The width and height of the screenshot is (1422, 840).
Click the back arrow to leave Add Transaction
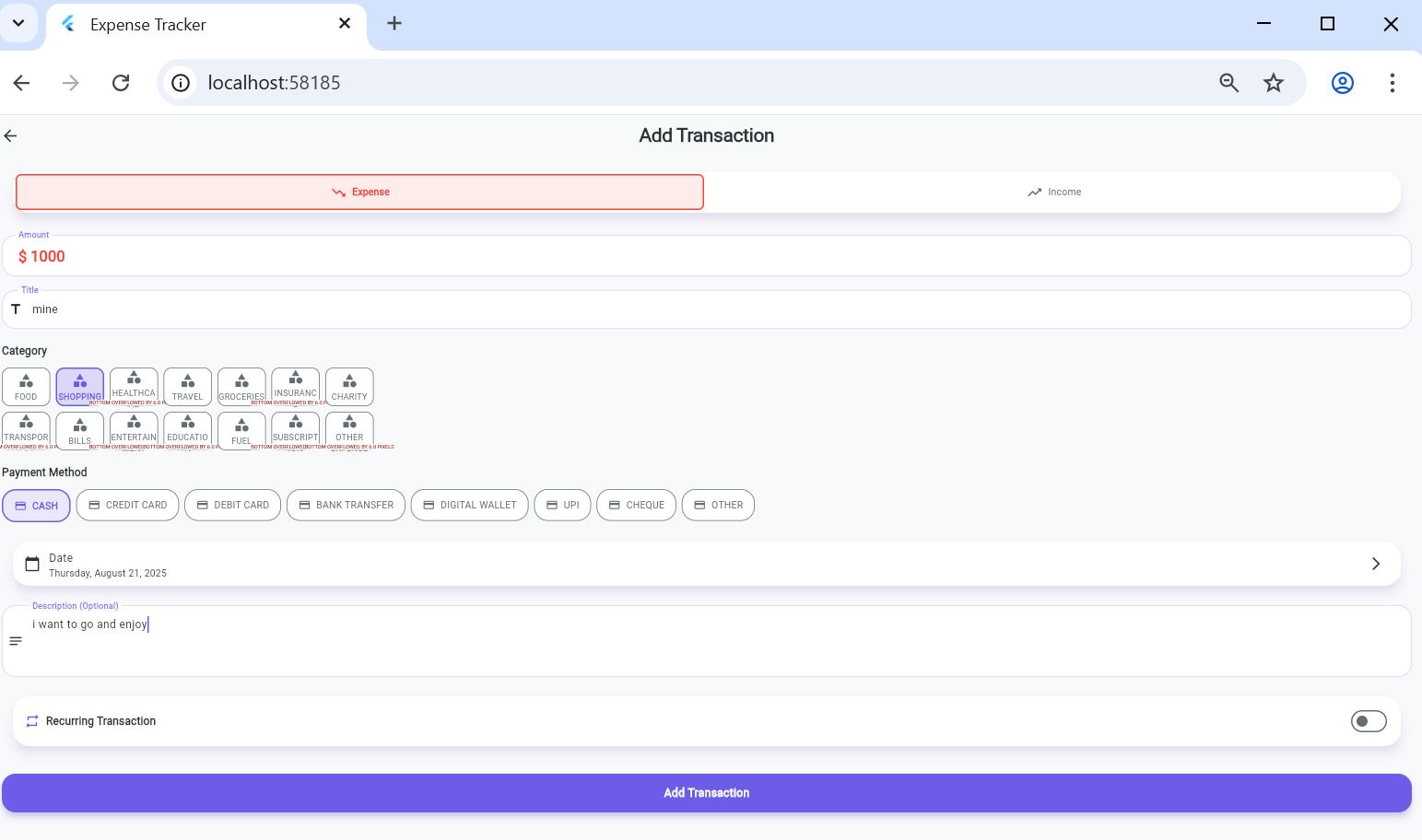(10, 135)
